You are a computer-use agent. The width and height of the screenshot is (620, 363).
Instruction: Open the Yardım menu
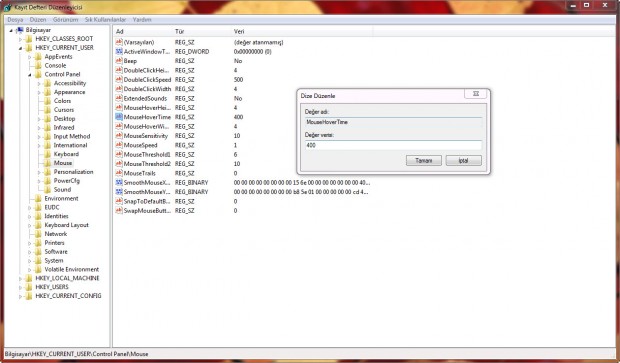142,19
